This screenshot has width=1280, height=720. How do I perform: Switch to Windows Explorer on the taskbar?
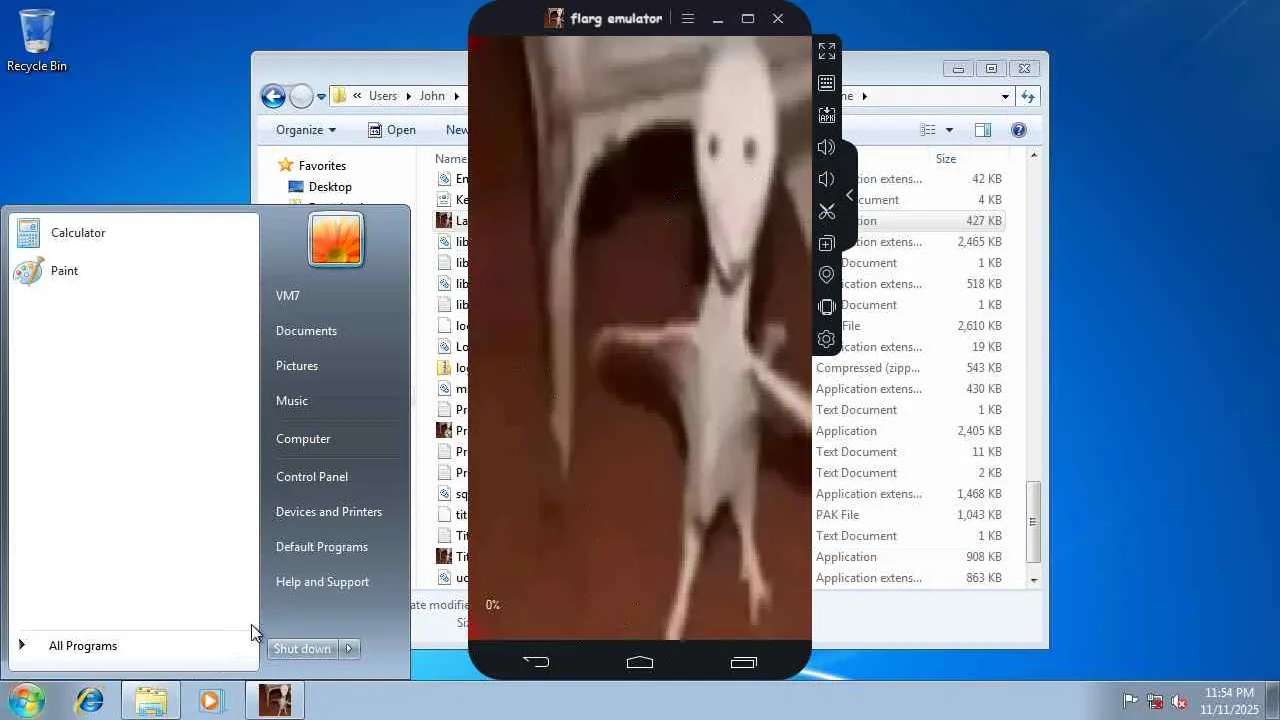[x=151, y=700]
